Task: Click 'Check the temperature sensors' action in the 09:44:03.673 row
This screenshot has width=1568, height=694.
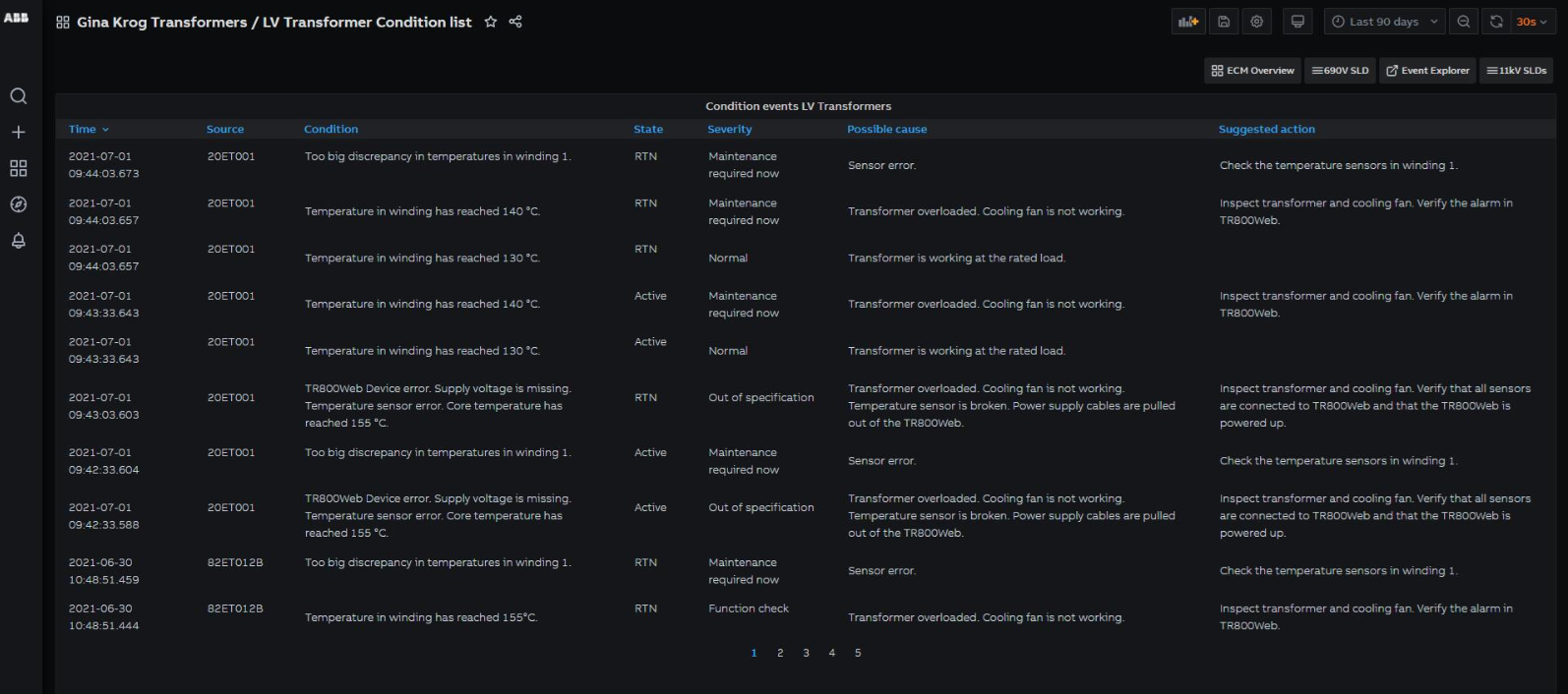Action: (x=1339, y=165)
